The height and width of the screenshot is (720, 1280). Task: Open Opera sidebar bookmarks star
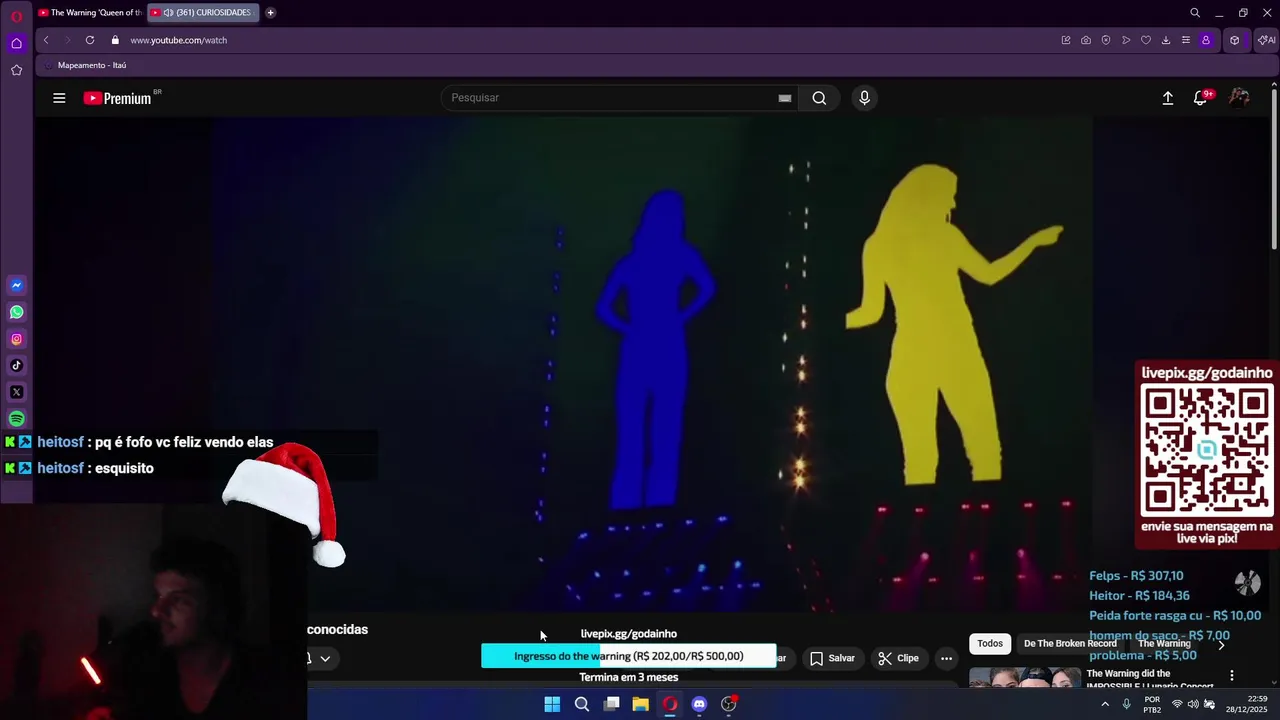tap(16, 70)
